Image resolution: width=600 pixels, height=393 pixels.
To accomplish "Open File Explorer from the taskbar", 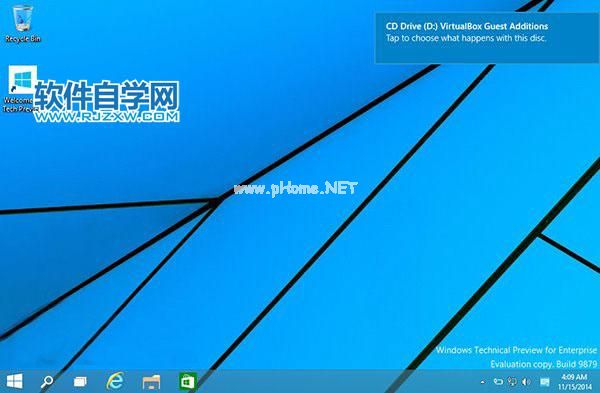I will tap(151, 382).
